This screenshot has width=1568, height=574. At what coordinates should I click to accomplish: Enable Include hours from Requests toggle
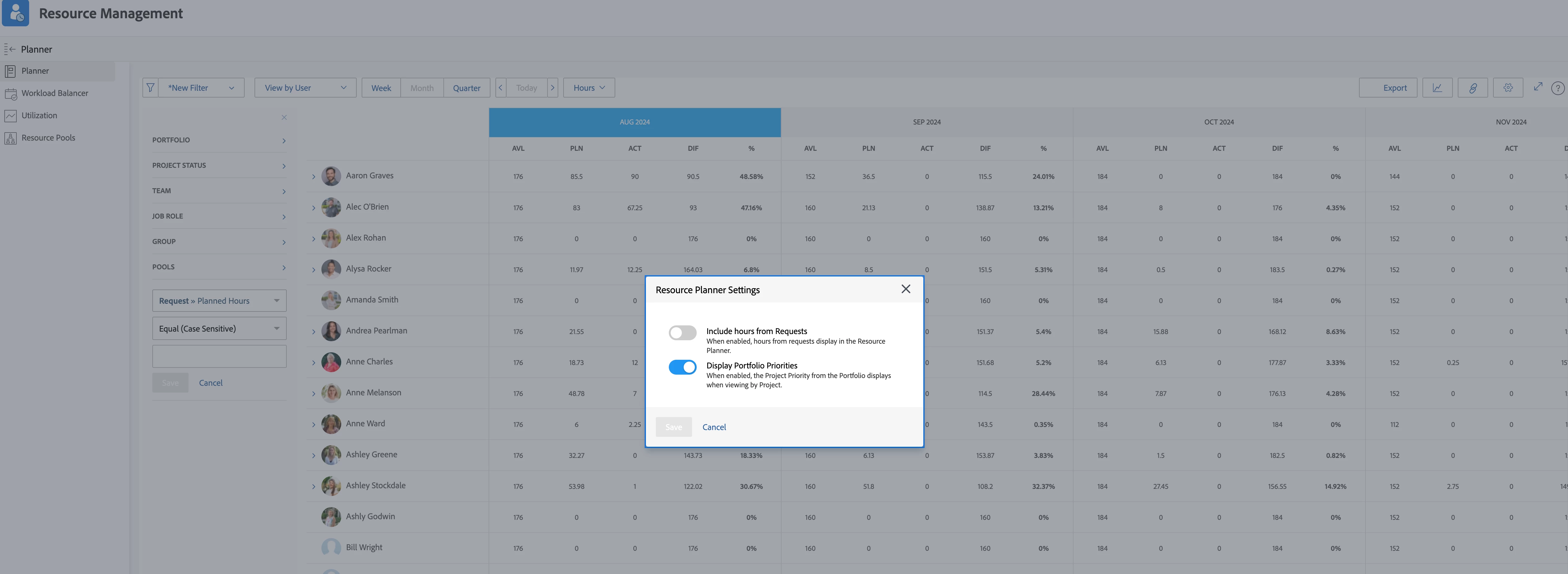tap(682, 332)
